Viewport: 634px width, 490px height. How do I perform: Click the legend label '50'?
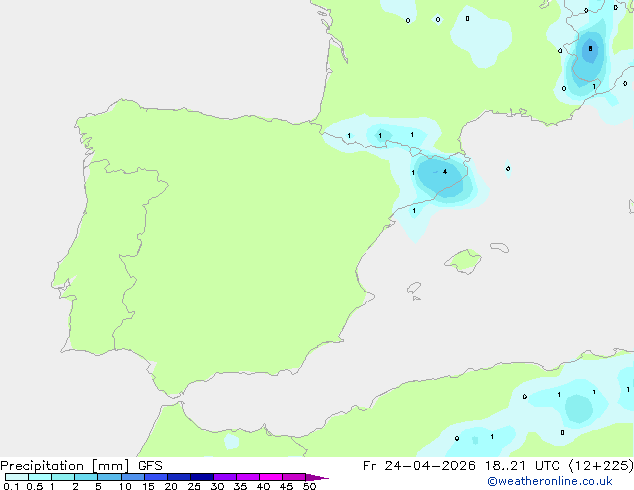coord(309,486)
